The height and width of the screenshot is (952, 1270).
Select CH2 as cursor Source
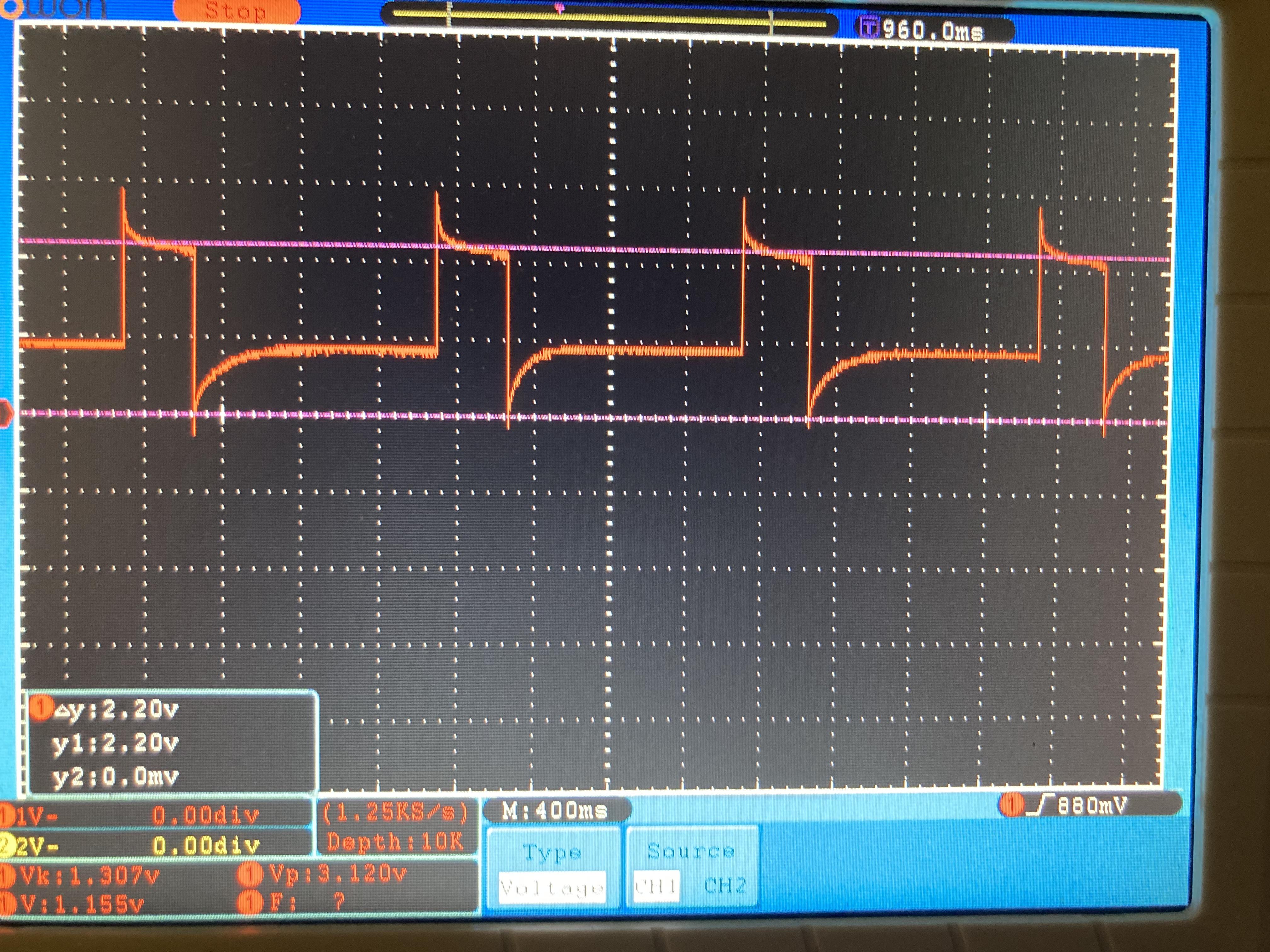[x=724, y=886]
